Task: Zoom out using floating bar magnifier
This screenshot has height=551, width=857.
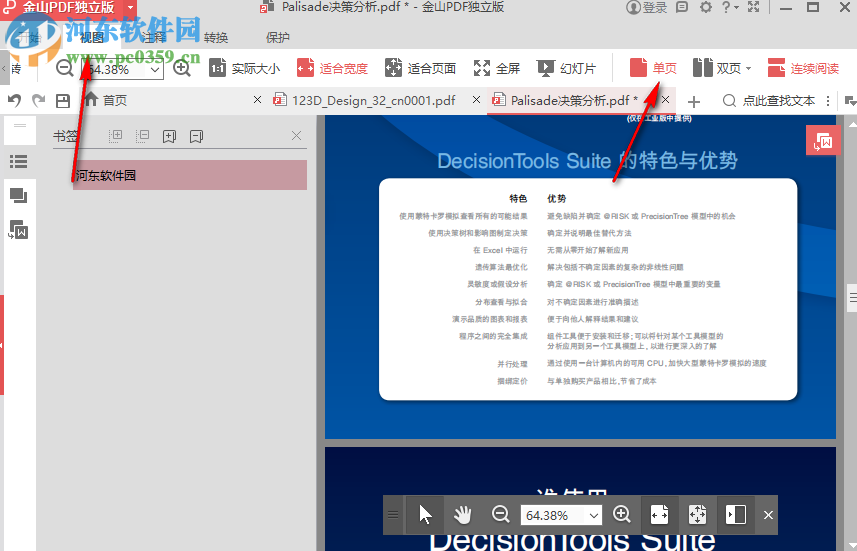Action: click(500, 514)
